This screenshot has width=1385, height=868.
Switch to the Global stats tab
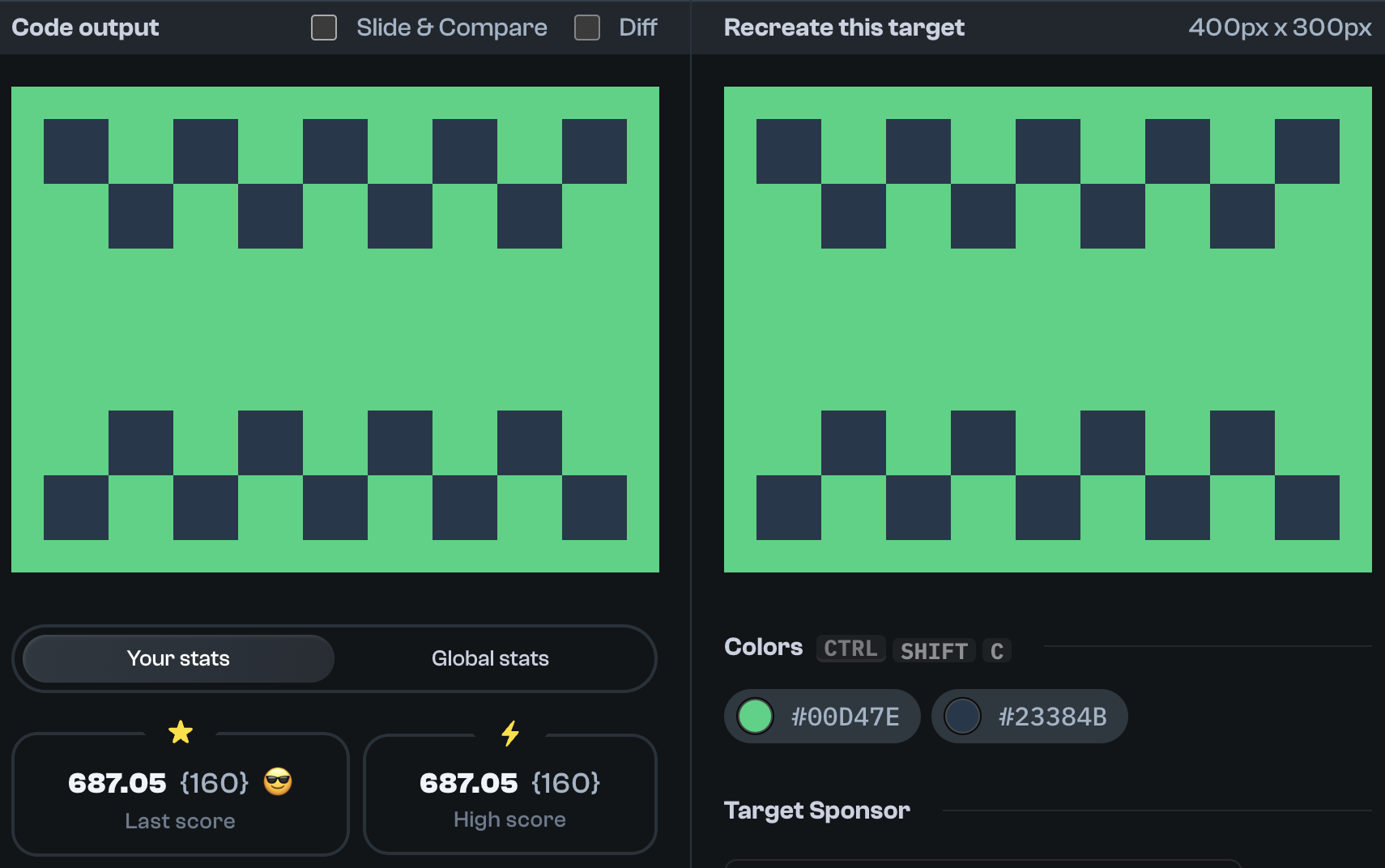coord(490,658)
